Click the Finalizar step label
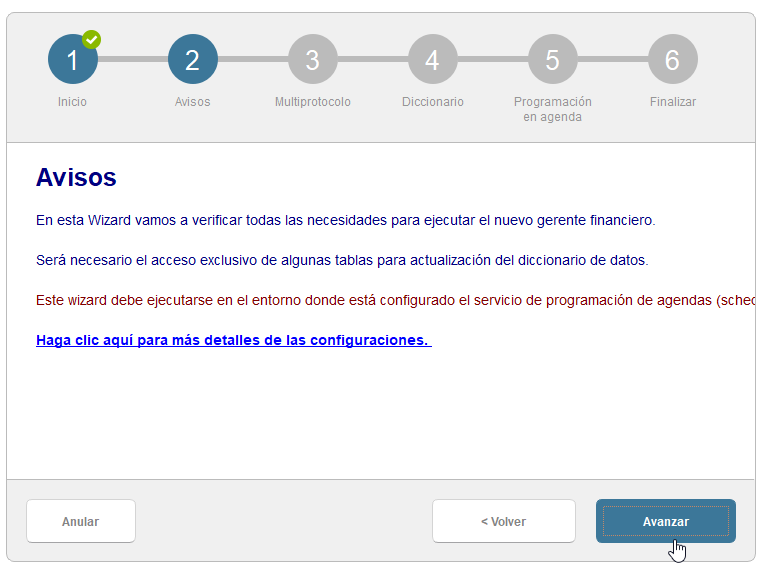The image size is (760, 567). (x=673, y=102)
